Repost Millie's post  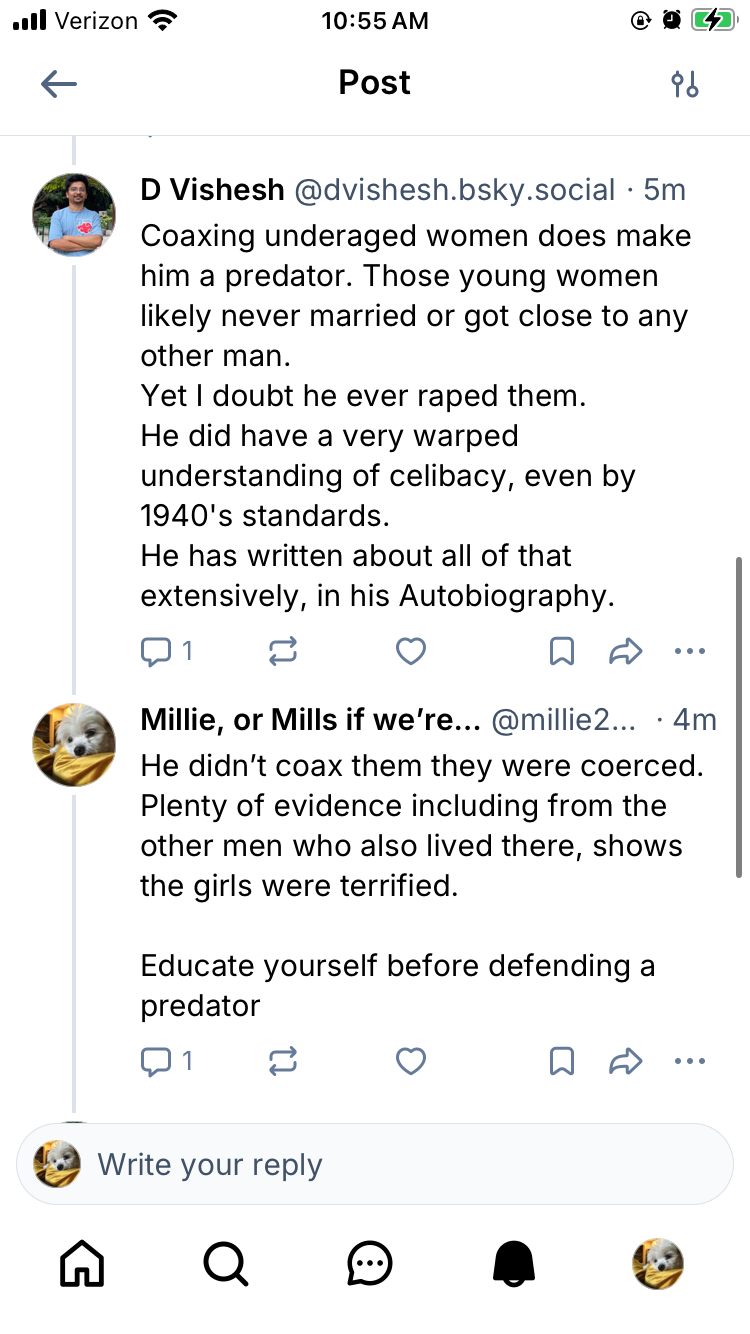click(284, 1061)
